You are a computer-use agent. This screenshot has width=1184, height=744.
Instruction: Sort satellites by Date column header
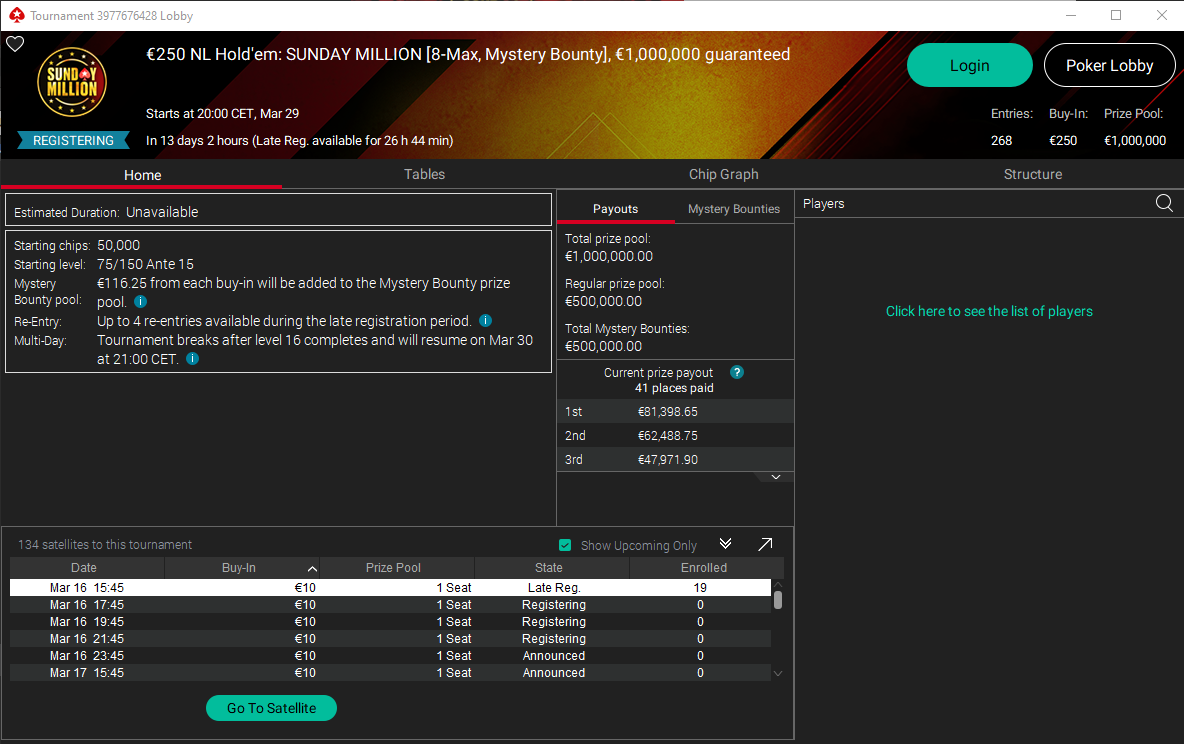(x=85, y=567)
